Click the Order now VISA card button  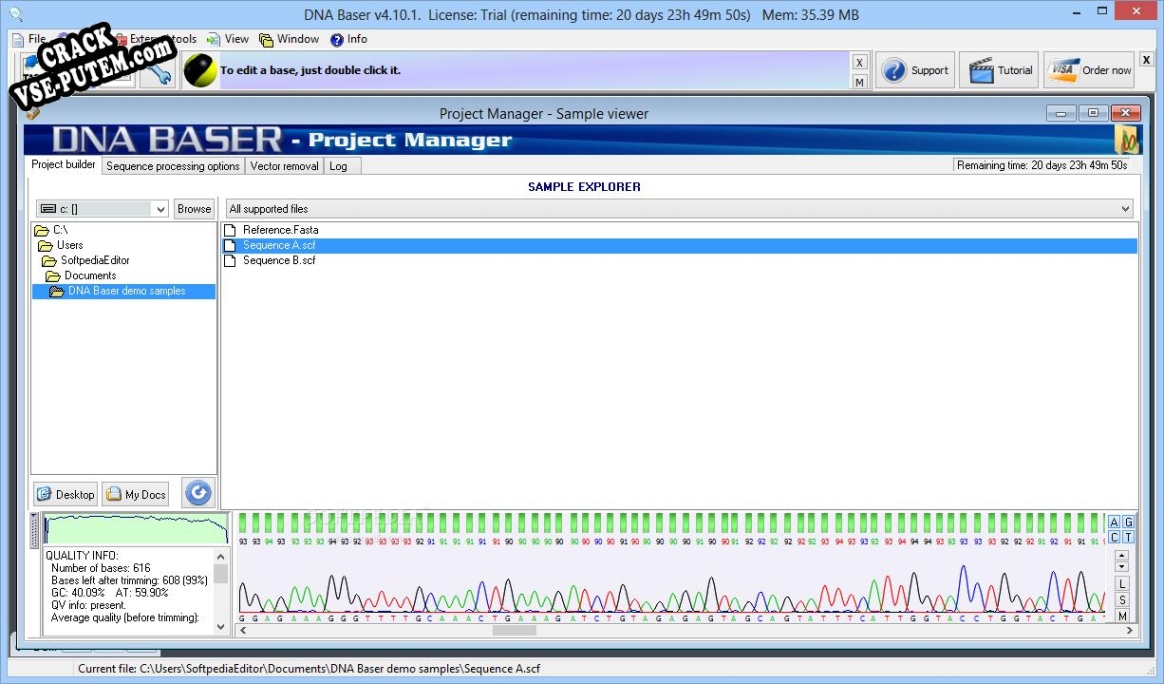[x=1089, y=71]
